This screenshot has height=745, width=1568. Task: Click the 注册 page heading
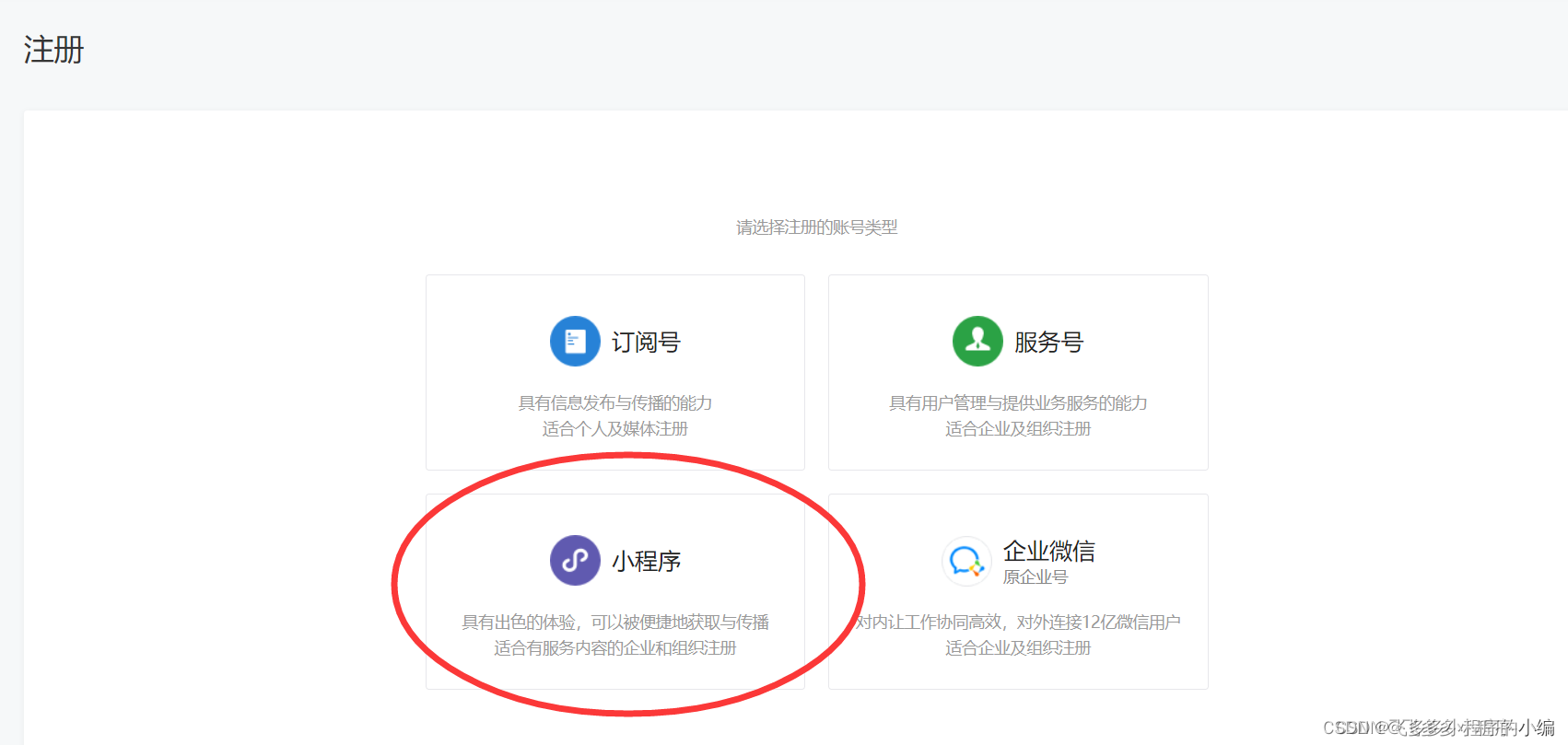coord(53,50)
